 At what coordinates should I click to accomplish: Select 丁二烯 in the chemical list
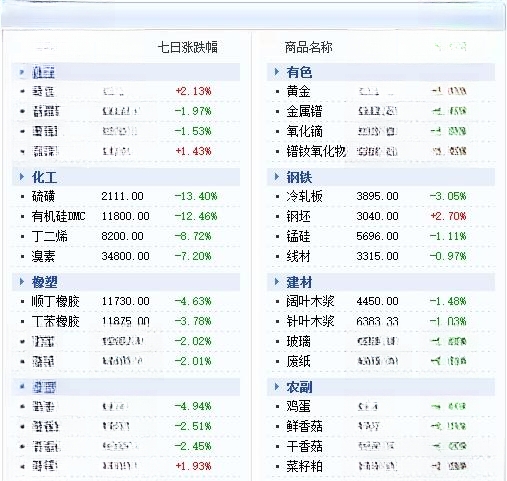(49, 236)
